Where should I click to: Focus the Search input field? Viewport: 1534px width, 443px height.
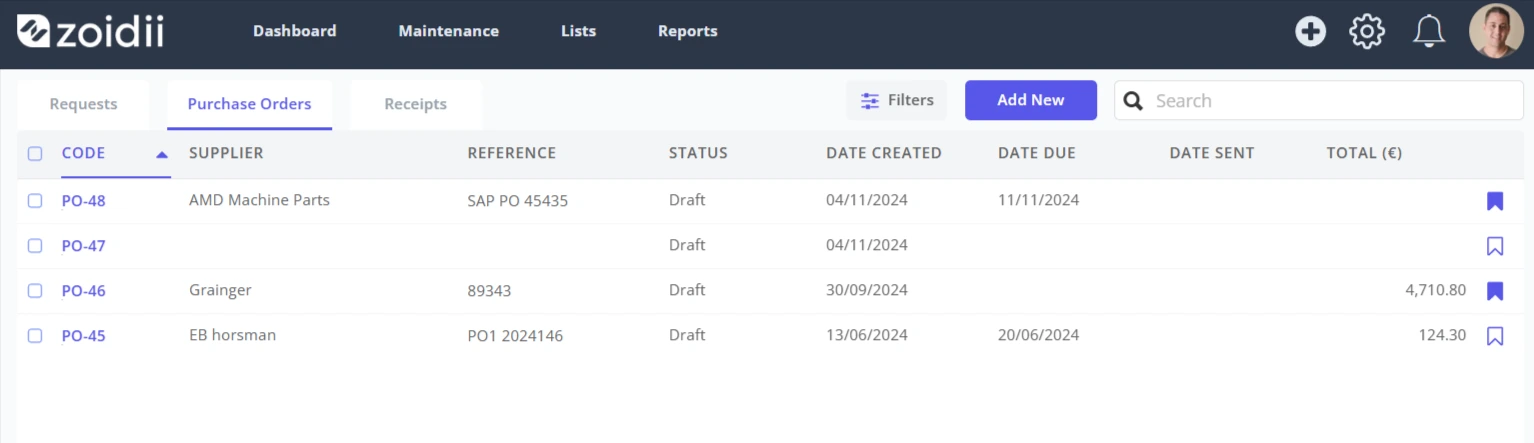tap(1319, 100)
